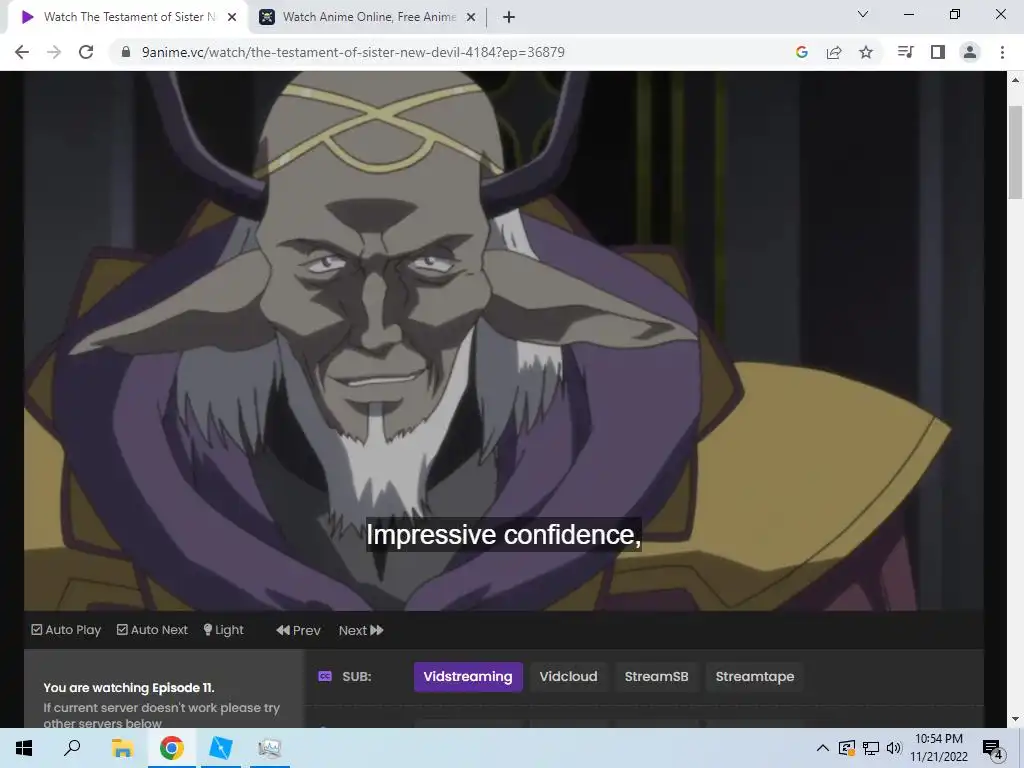Go to previous episode with Prev

click(298, 630)
